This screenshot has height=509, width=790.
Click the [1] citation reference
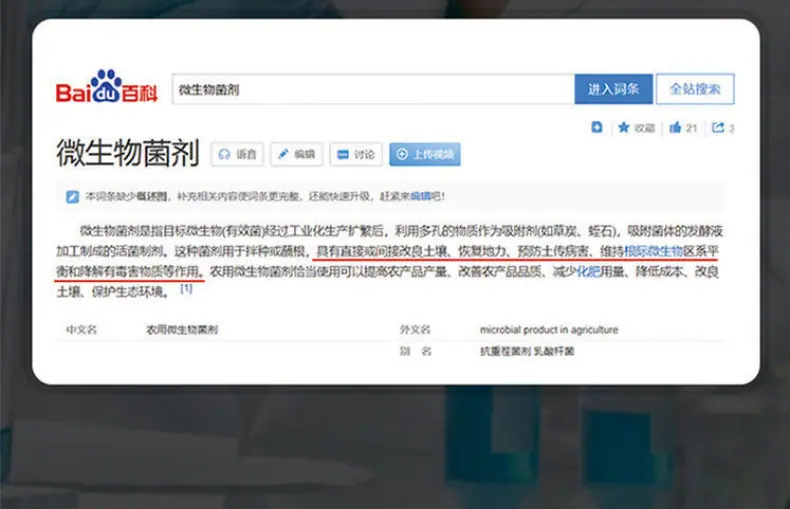pos(186,288)
